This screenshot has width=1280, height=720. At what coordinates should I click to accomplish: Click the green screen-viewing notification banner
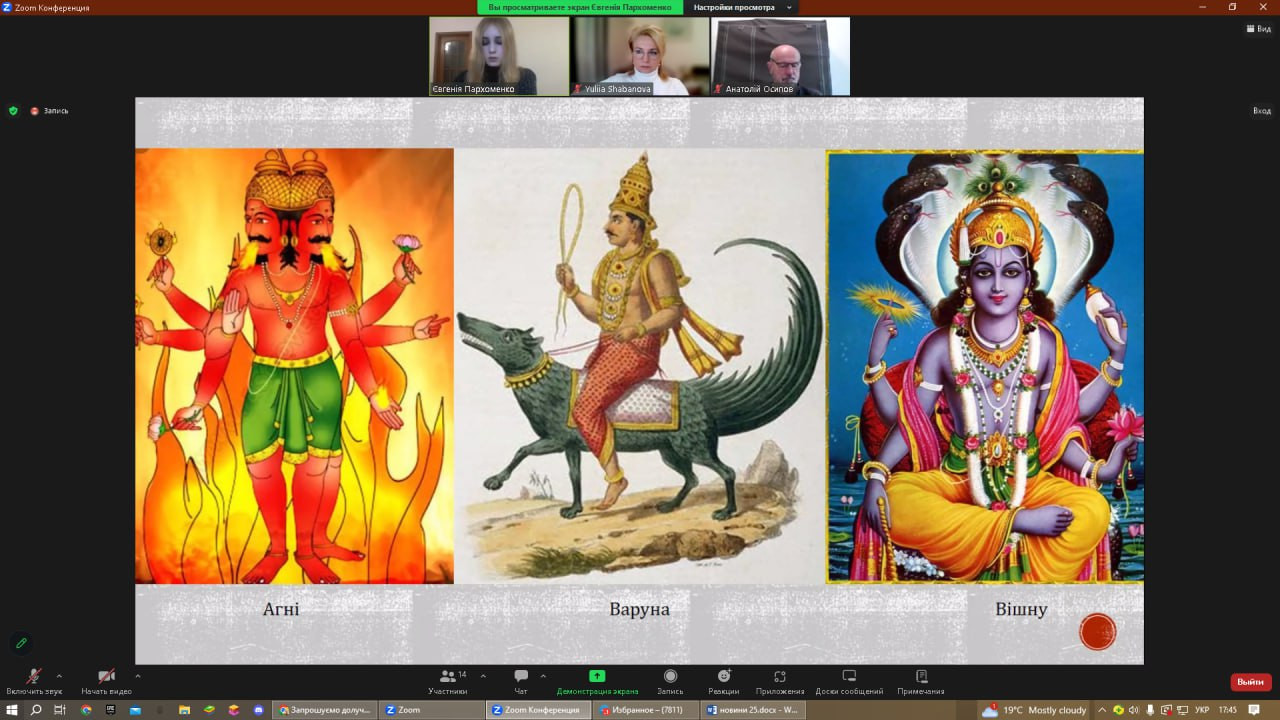(x=580, y=7)
